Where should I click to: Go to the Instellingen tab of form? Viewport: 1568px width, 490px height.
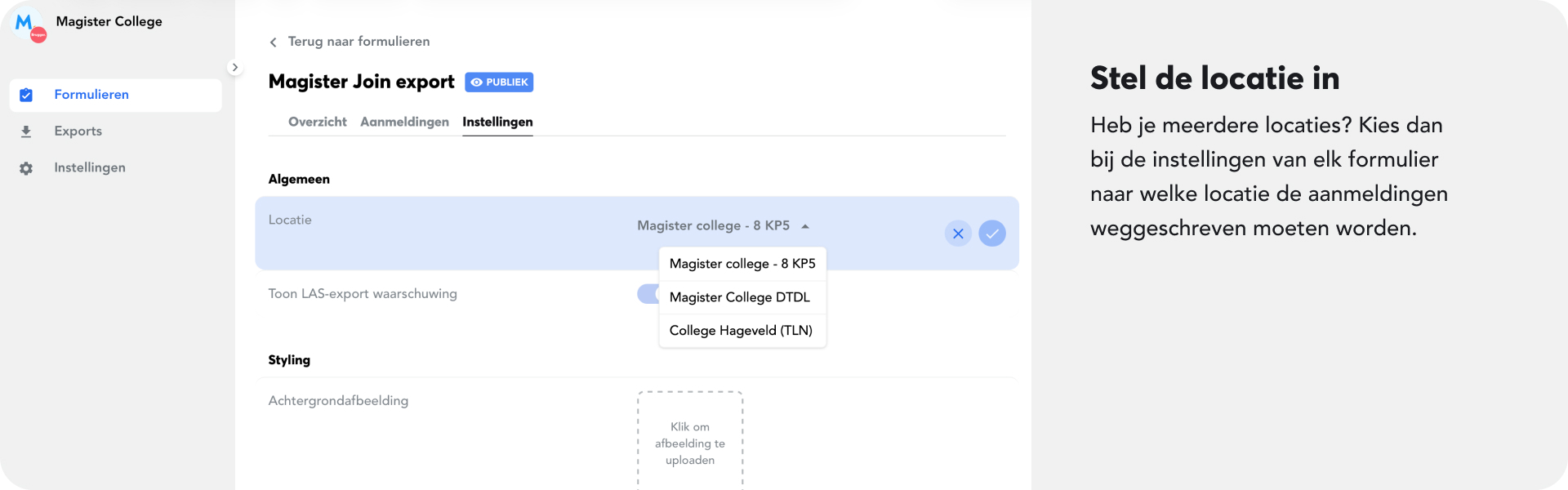click(497, 122)
